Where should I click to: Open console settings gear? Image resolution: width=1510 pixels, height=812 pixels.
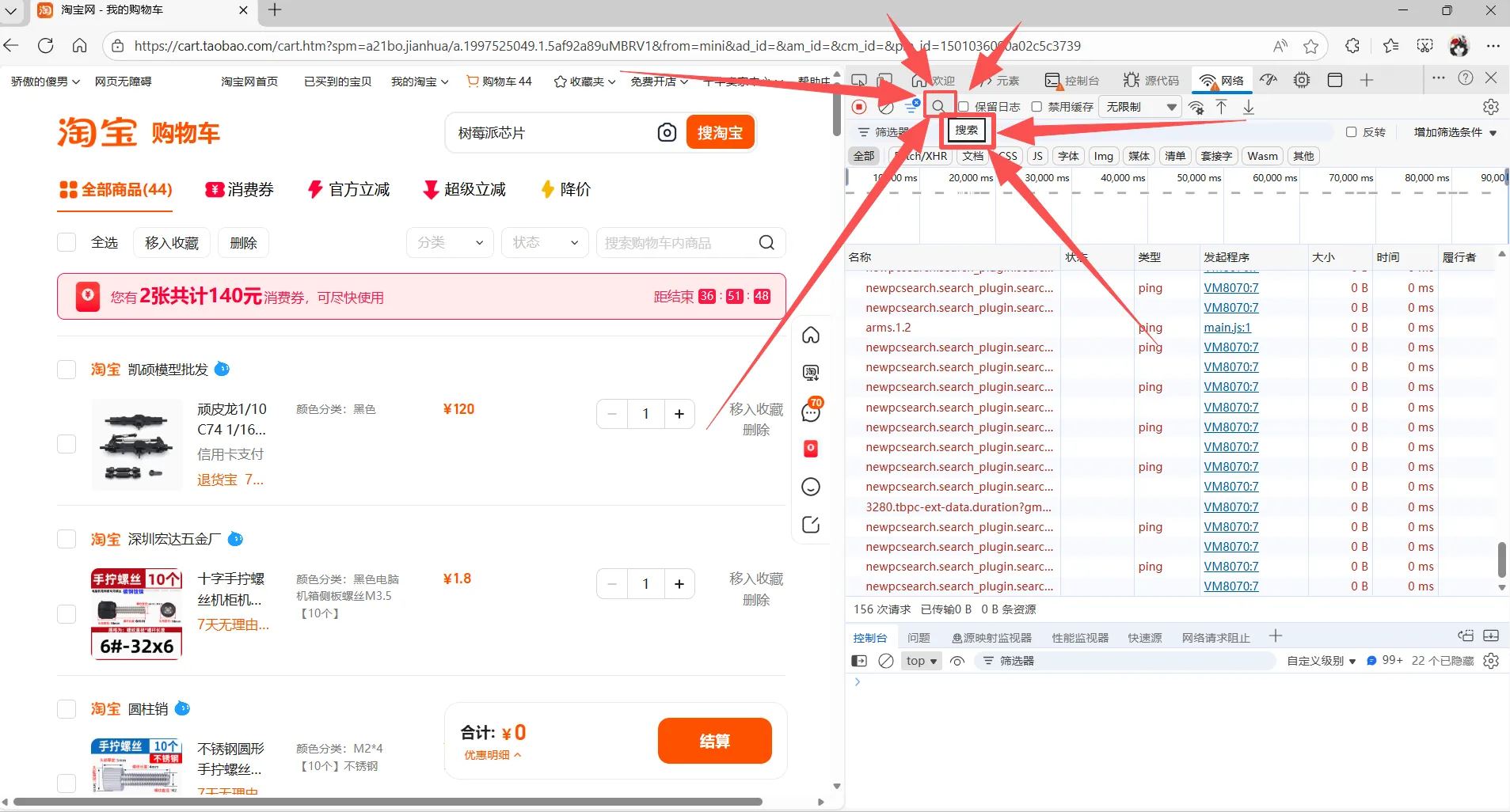pos(1491,661)
